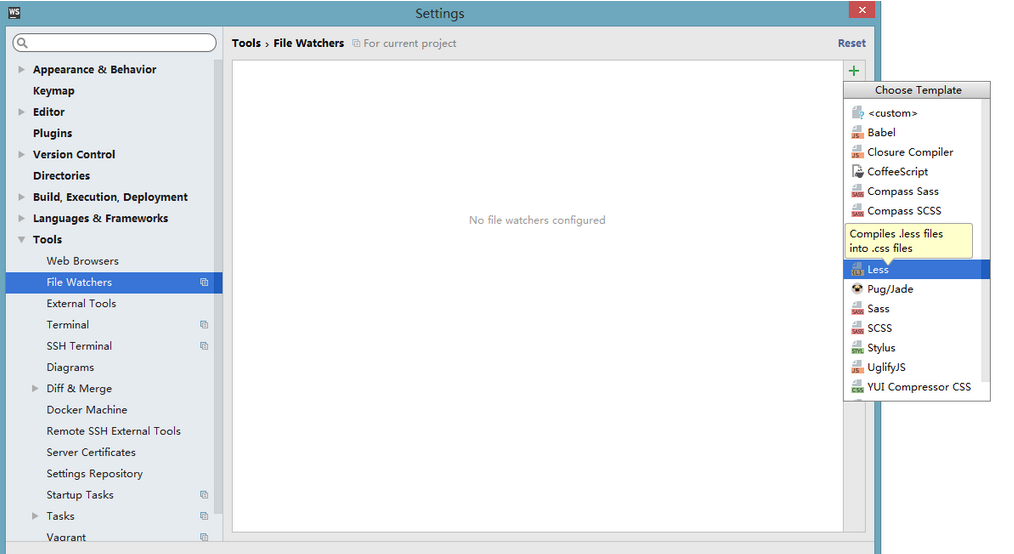The width and height of the screenshot is (1014, 554).
Task: Click the Compass Sass template icon
Action: tap(858, 191)
